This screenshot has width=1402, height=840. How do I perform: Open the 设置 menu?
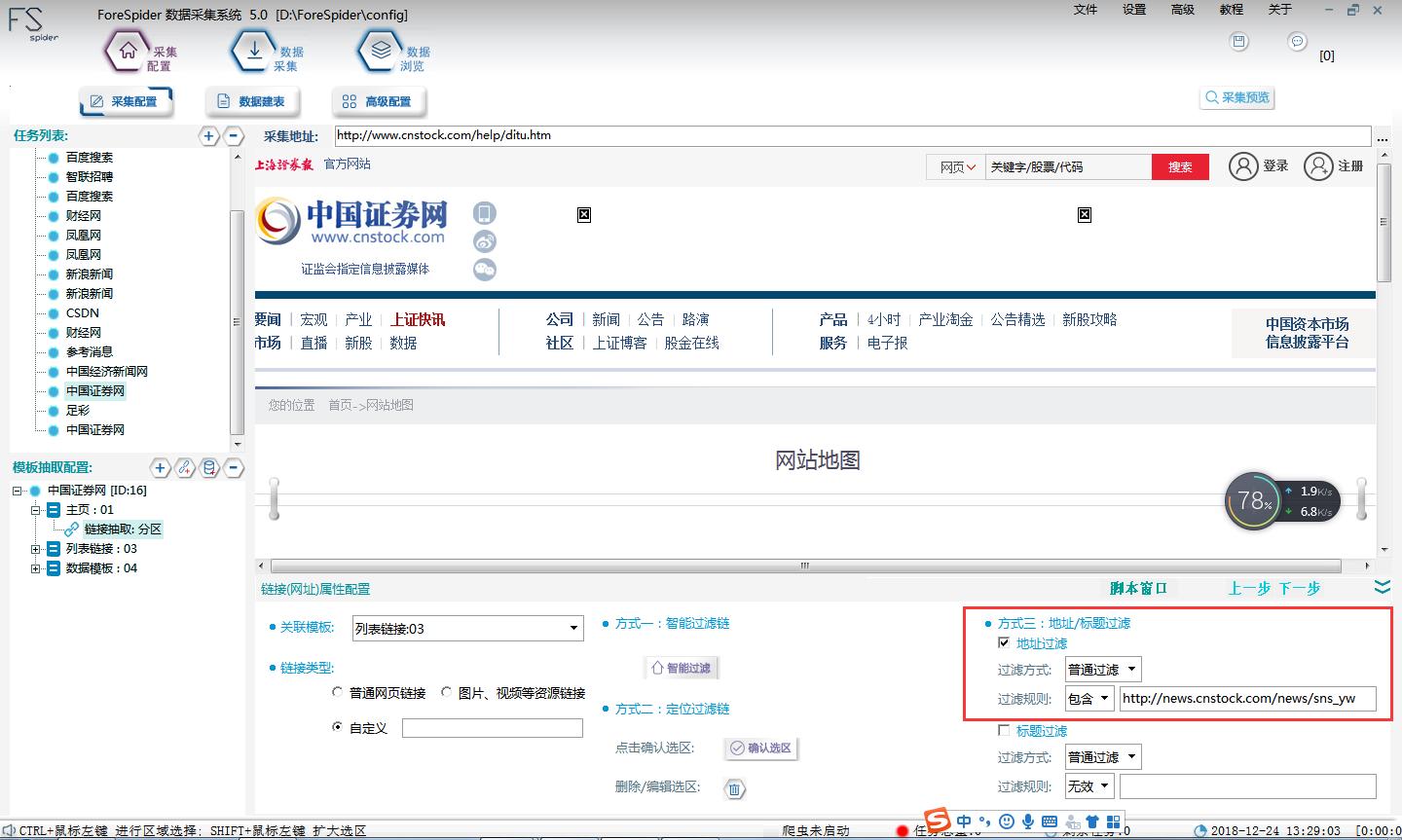(1133, 10)
